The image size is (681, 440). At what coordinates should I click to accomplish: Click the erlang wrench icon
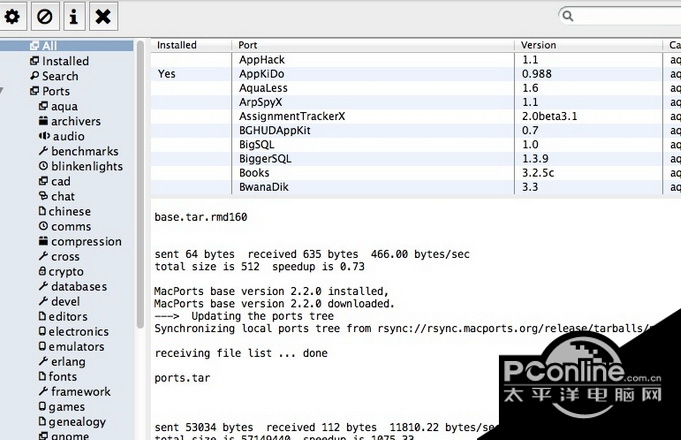click(x=43, y=361)
